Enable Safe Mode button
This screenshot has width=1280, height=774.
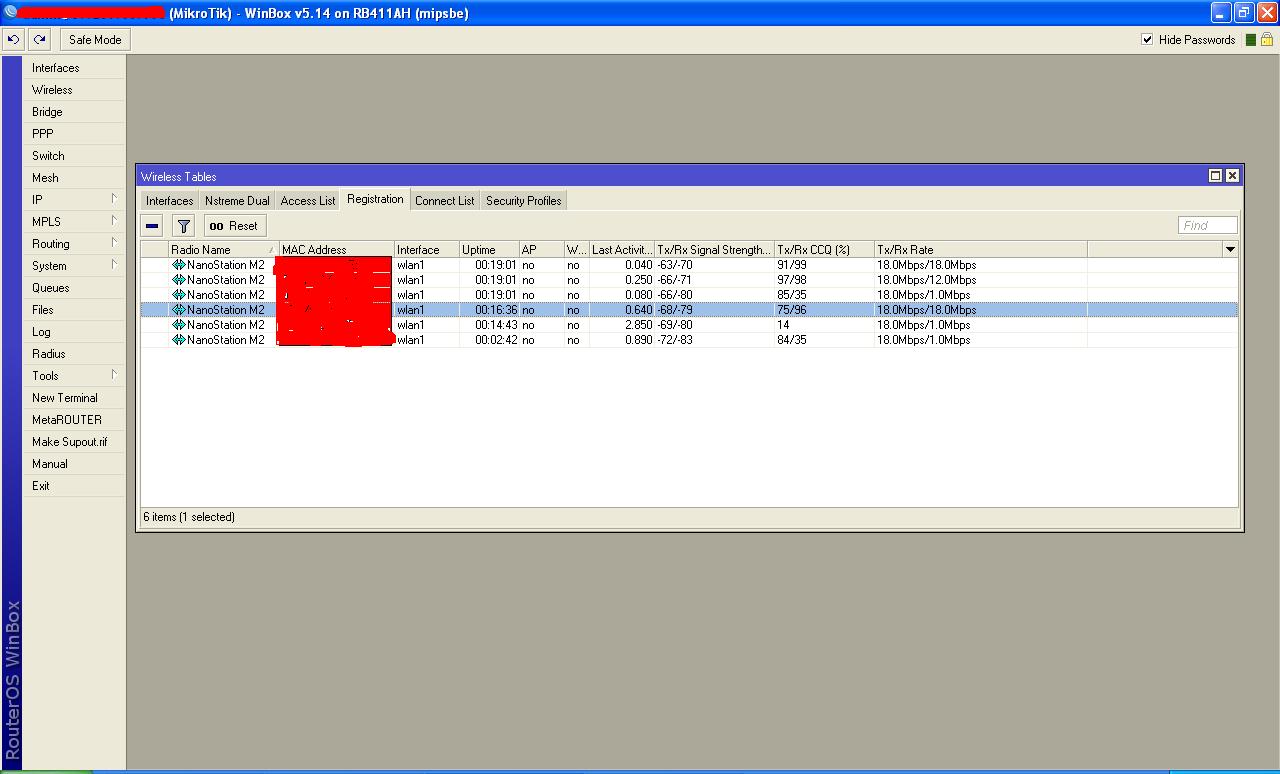click(95, 40)
